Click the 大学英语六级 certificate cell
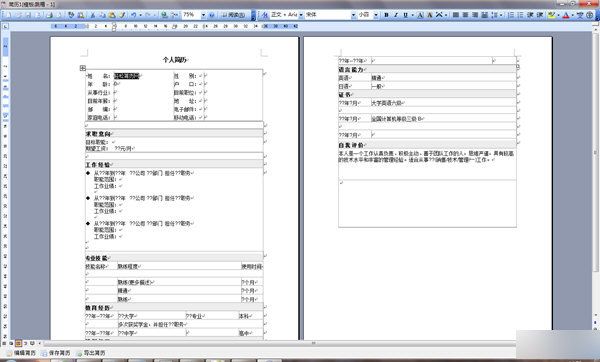The width and height of the screenshot is (600, 362). (x=386, y=103)
